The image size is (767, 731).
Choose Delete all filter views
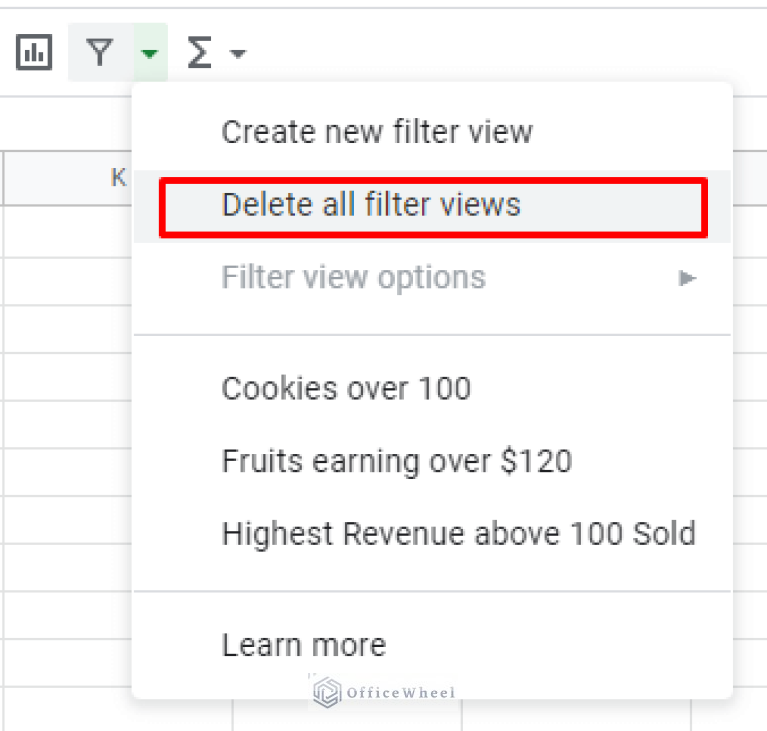pos(371,205)
